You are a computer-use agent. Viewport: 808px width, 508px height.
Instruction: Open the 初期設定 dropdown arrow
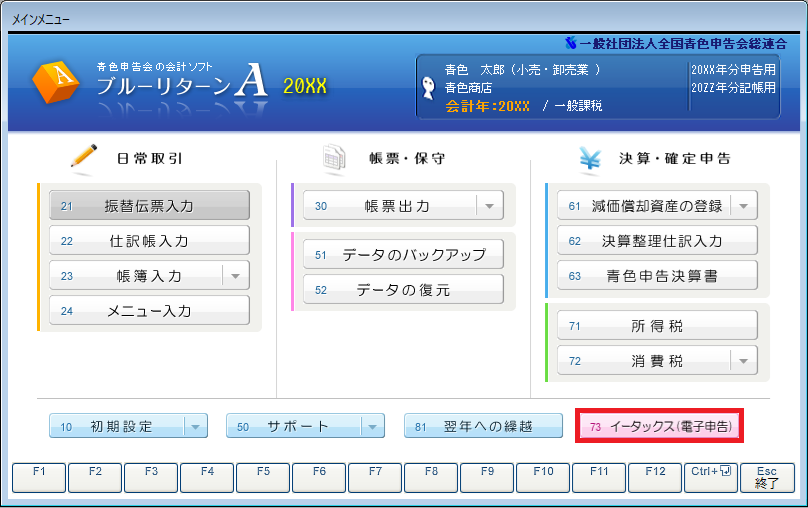(195, 427)
